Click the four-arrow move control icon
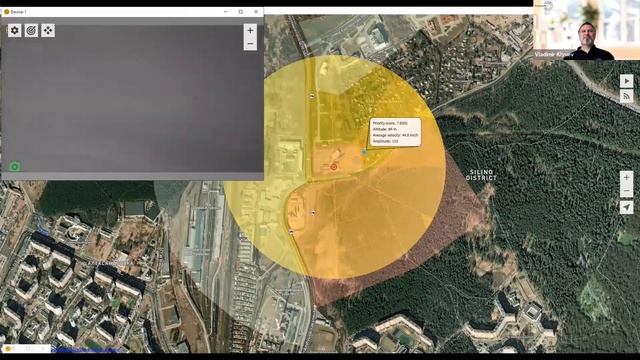This screenshot has width=640, height=360. pos(48,31)
